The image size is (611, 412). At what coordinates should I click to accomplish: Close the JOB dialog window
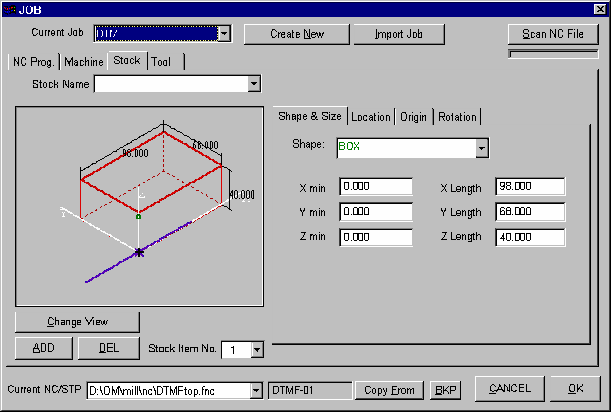600,9
